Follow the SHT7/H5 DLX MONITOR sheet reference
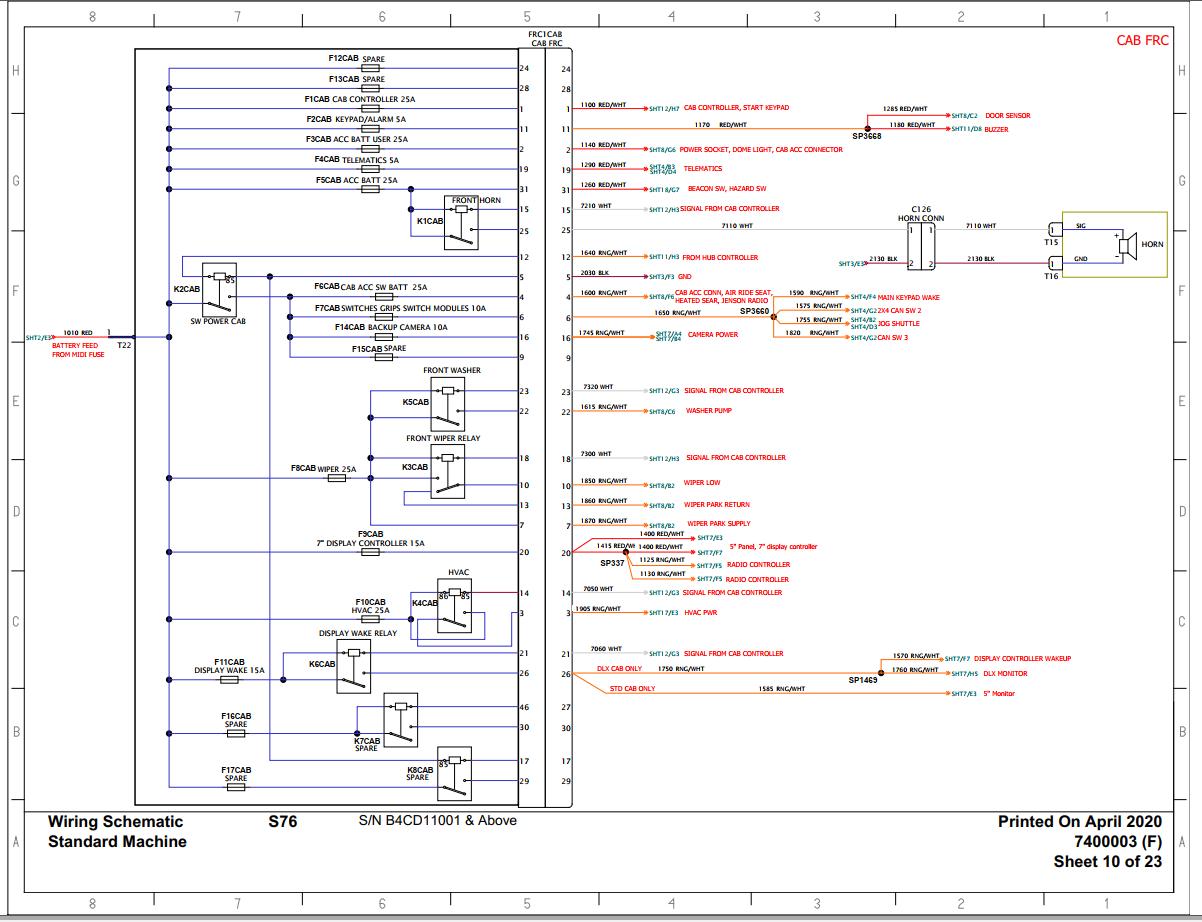 (965, 674)
